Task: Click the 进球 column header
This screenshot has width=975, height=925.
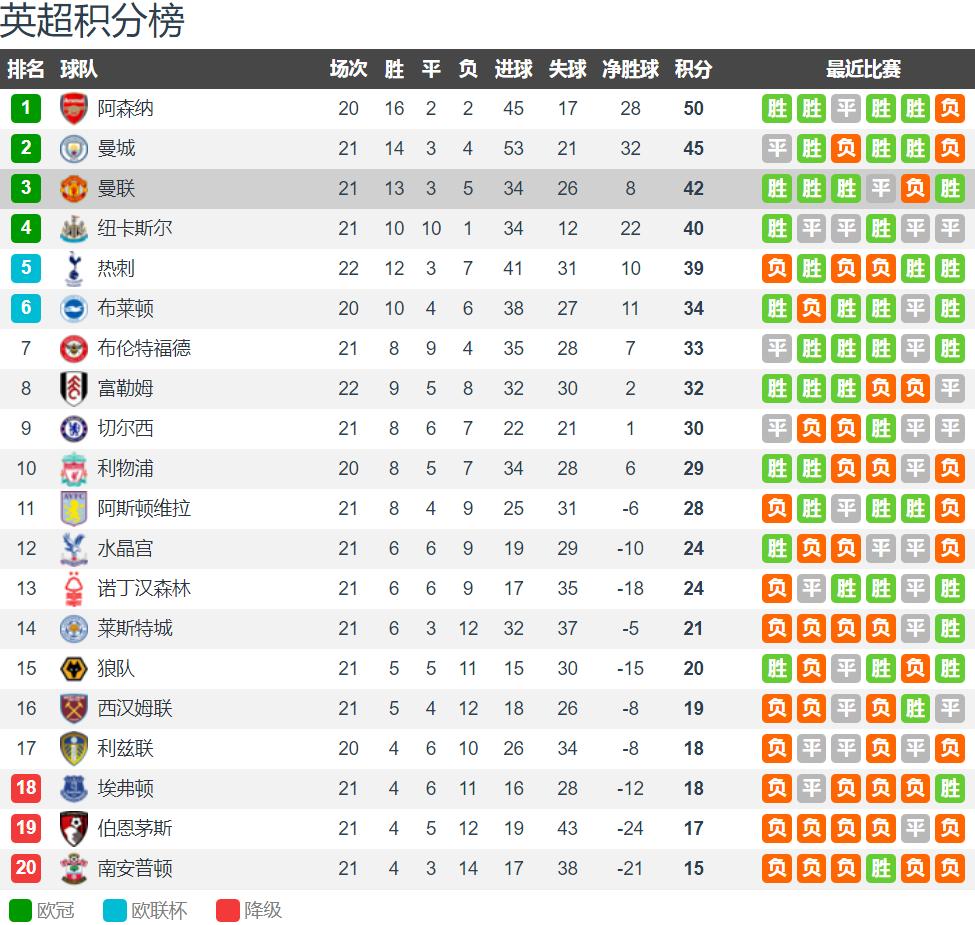Action: pos(513,69)
